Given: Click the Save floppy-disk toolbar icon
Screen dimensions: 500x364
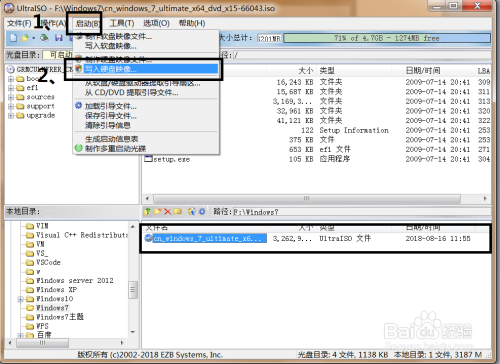Looking at the screenshot, I should point(59,38).
